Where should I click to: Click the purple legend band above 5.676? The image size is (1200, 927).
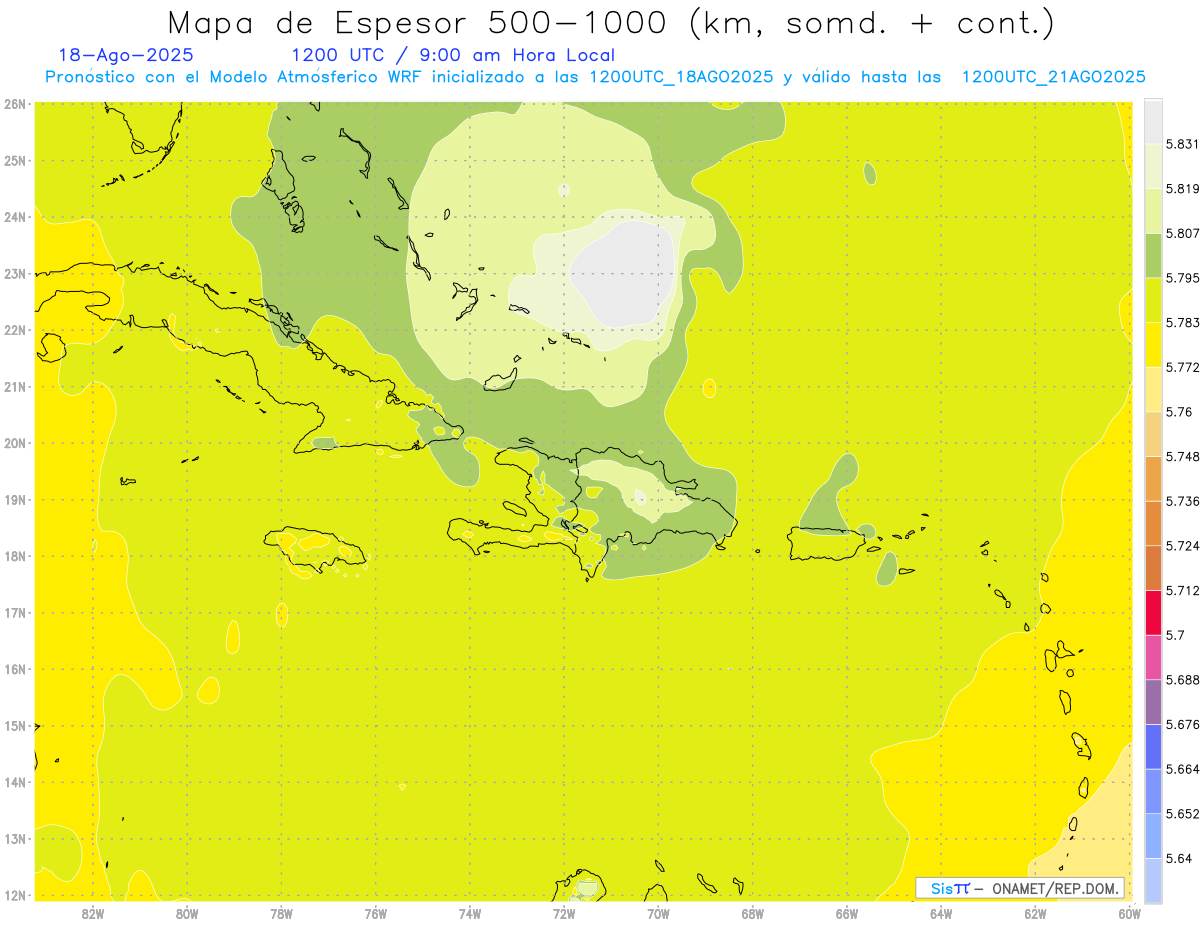1153,702
